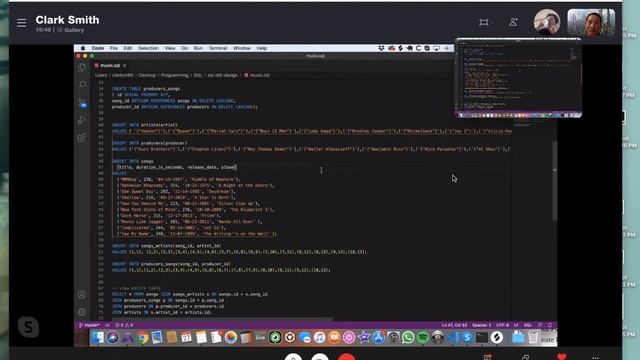Change the Spaces: 2 indentation setting
640x360 pixels.
pyautogui.click(x=482, y=325)
